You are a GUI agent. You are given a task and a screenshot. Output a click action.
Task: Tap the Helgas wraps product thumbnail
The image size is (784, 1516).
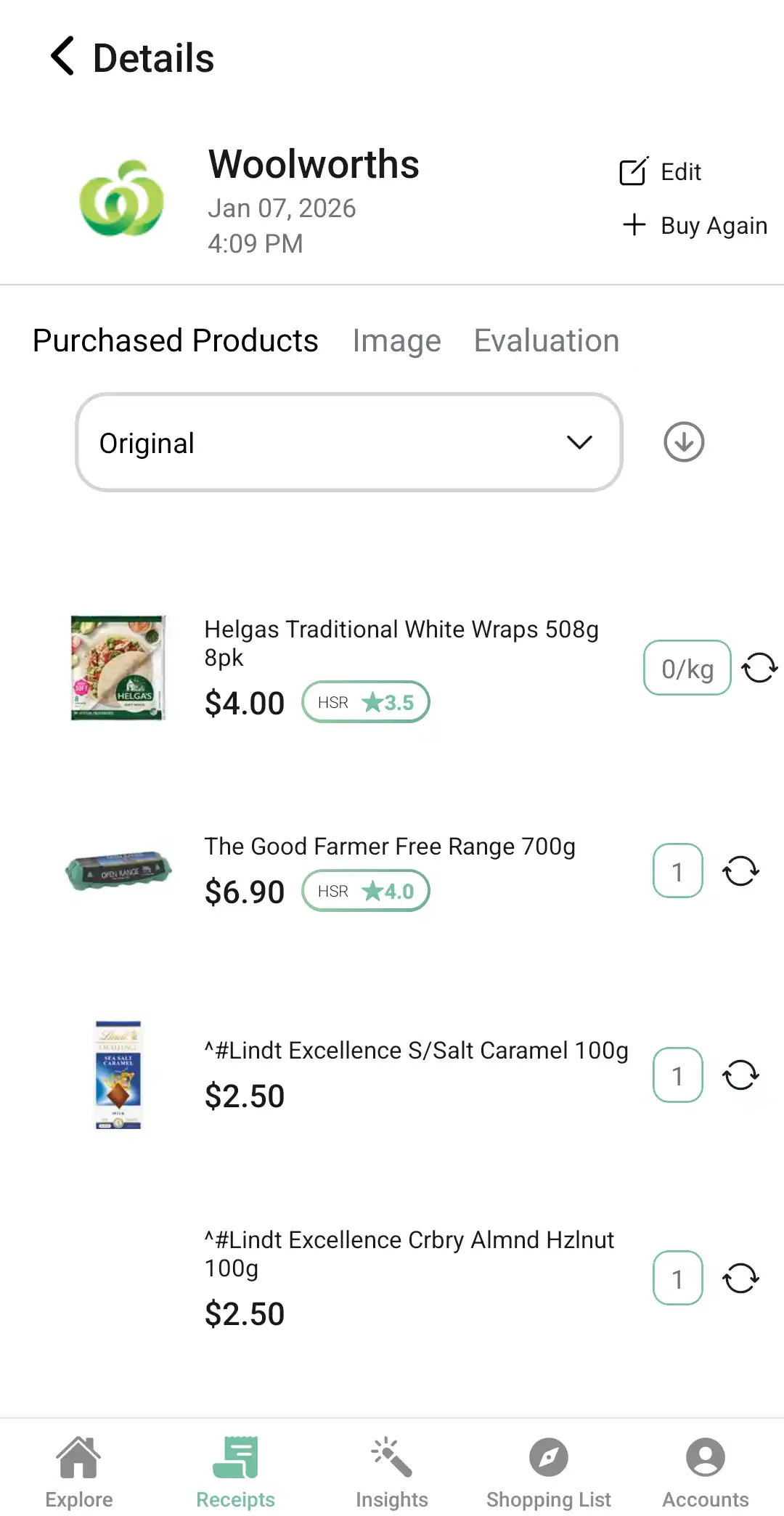pyautogui.click(x=118, y=668)
